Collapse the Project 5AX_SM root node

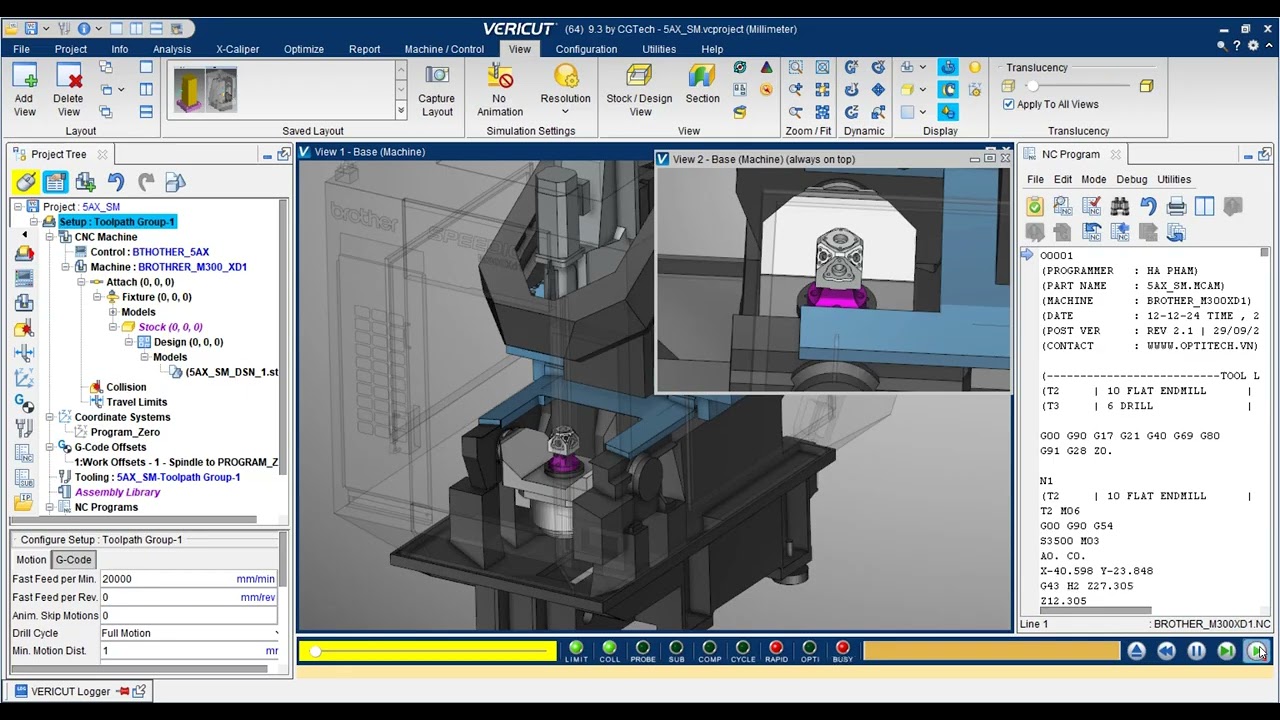[x=19, y=207]
